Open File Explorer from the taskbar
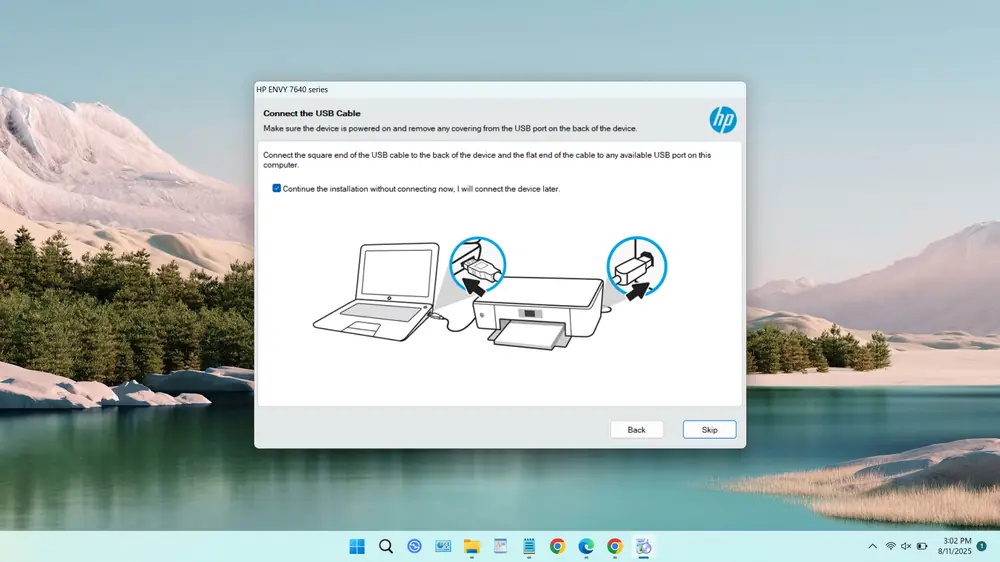Viewport: 1000px width, 562px height. (472, 546)
